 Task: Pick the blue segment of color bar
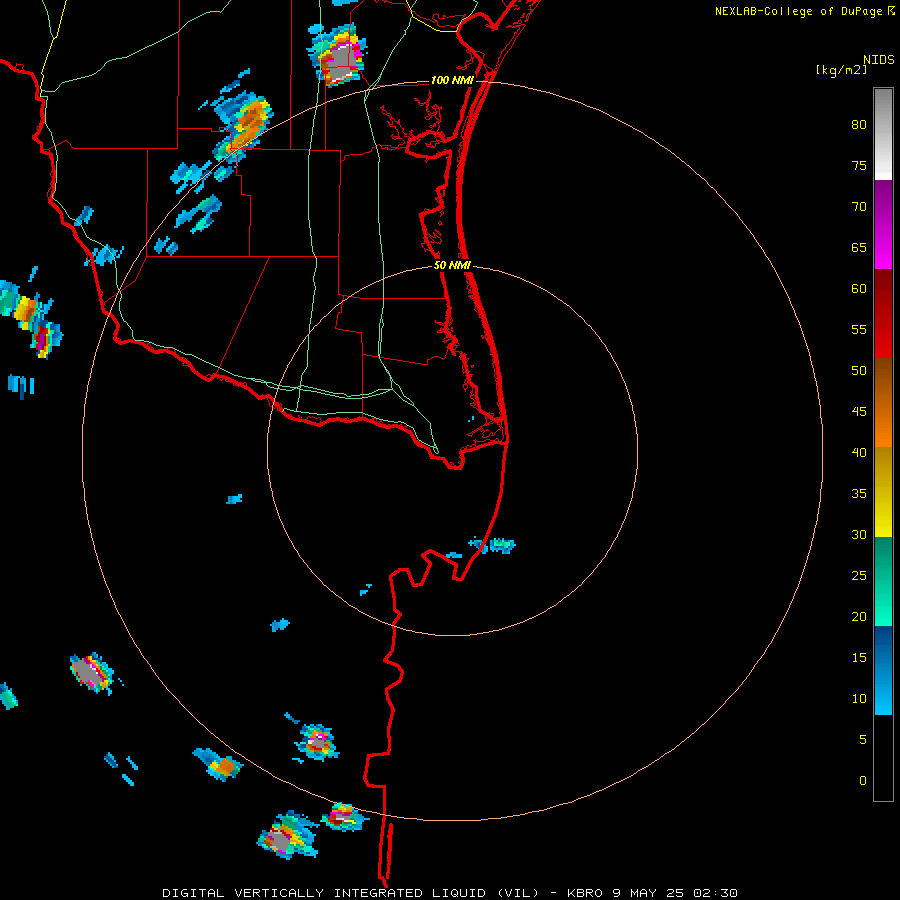[x=883, y=670]
